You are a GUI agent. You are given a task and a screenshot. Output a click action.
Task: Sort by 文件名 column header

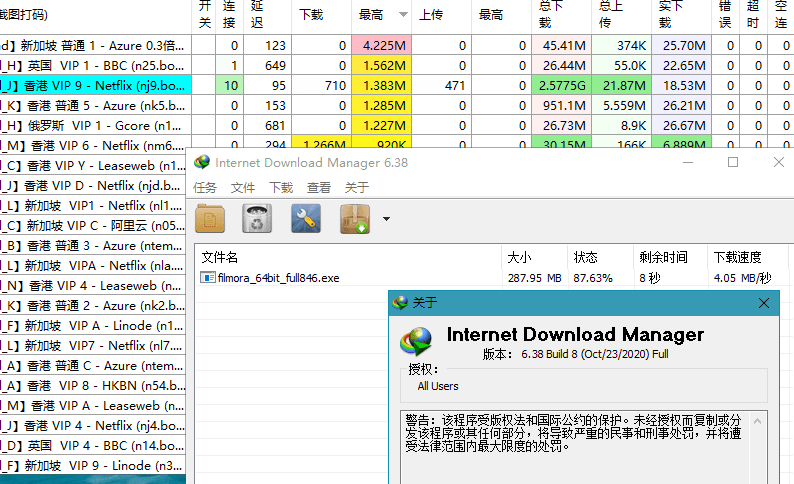(x=348, y=257)
